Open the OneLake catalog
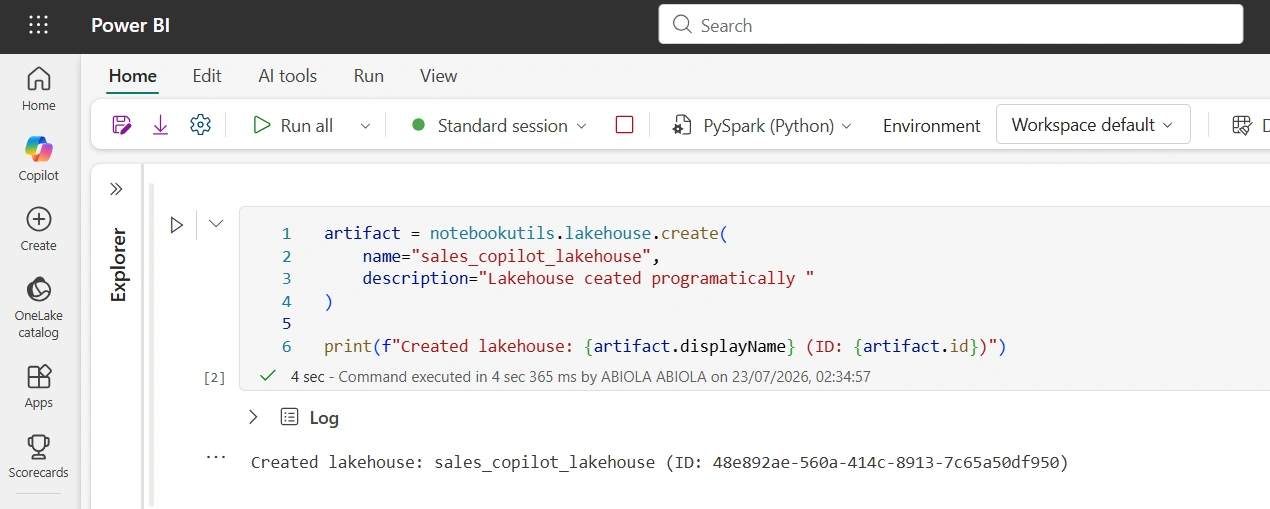The image size is (1270, 509). click(39, 307)
